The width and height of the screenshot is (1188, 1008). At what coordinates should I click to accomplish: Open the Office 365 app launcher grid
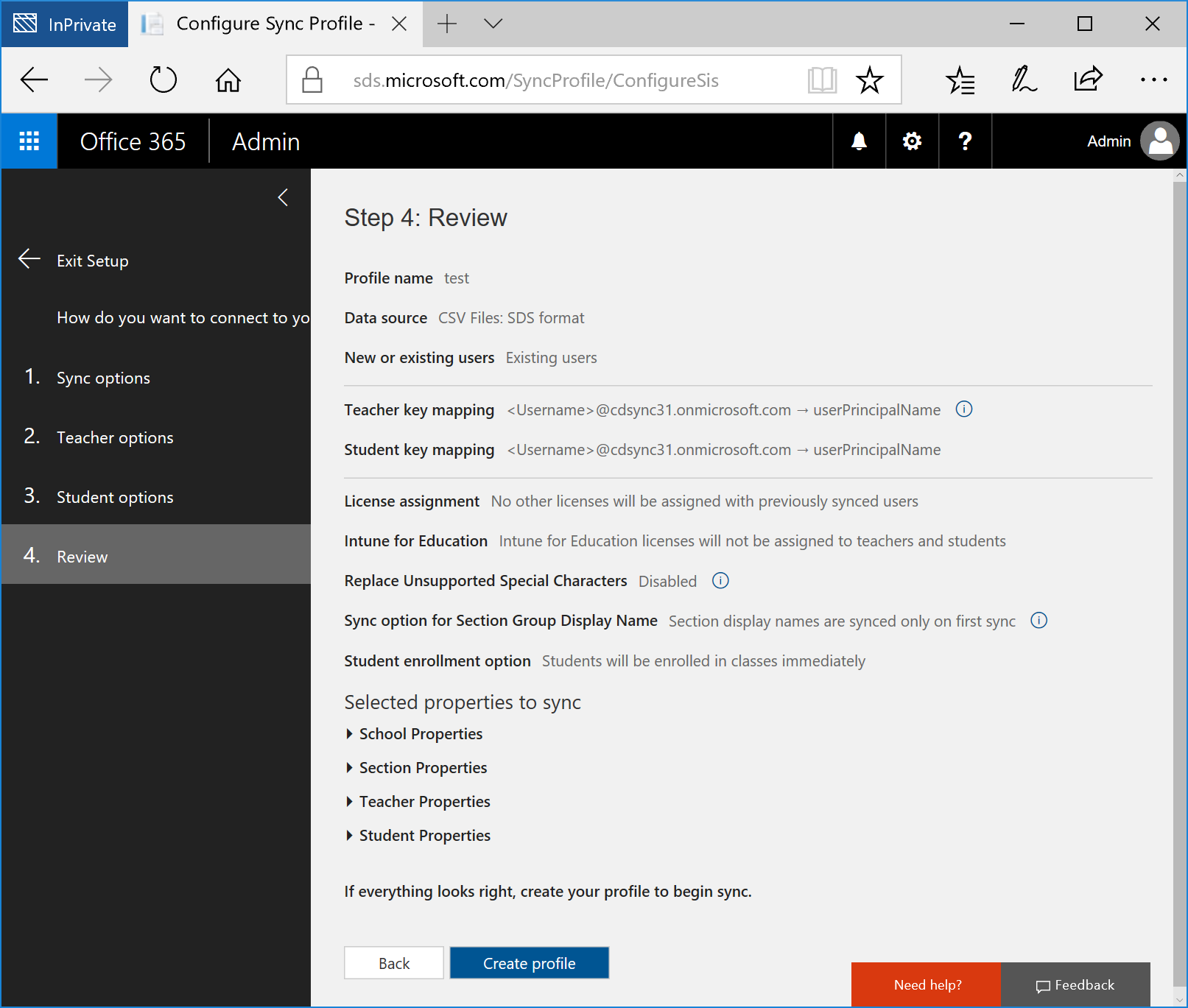click(x=29, y=141)
